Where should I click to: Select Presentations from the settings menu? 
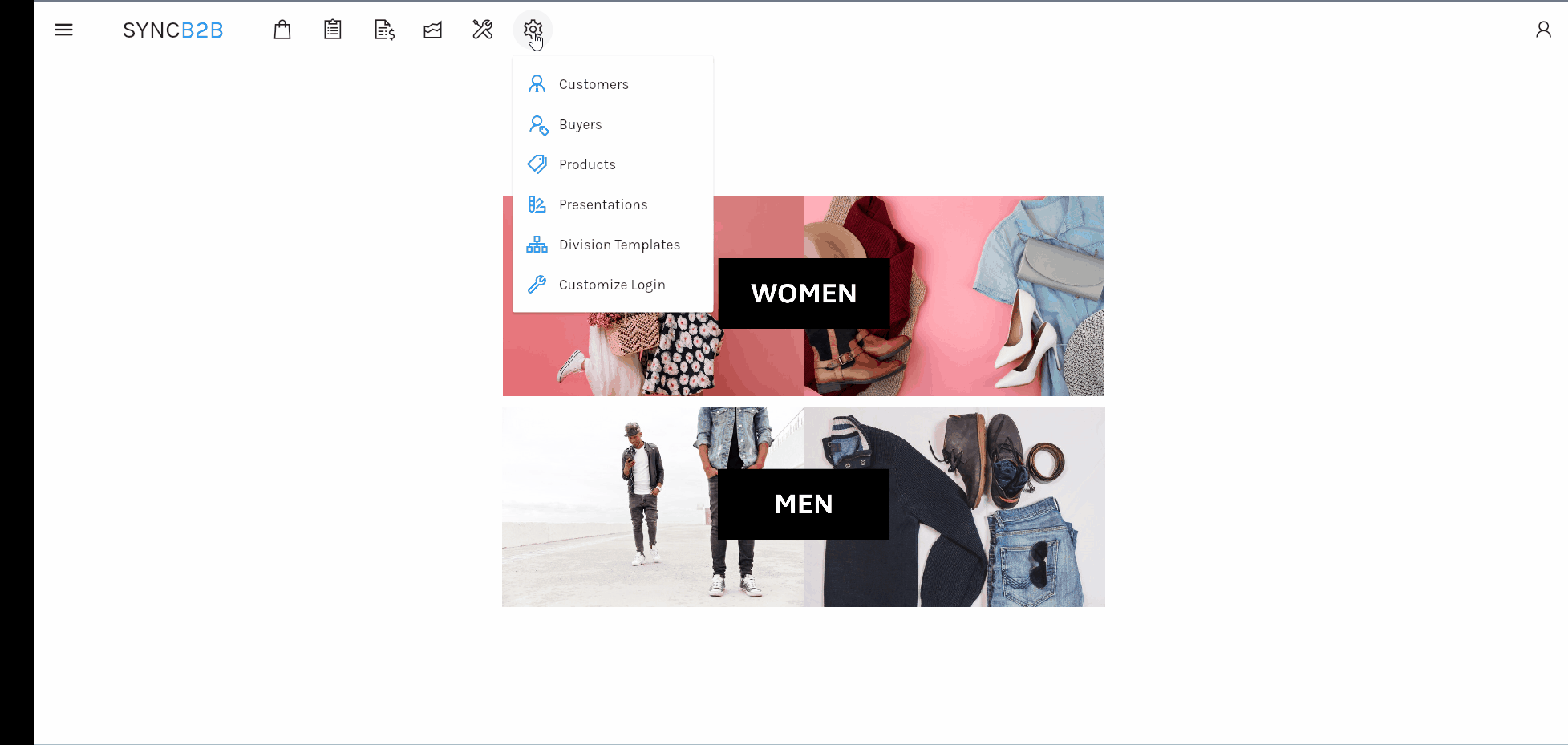(x=613, y=204)
